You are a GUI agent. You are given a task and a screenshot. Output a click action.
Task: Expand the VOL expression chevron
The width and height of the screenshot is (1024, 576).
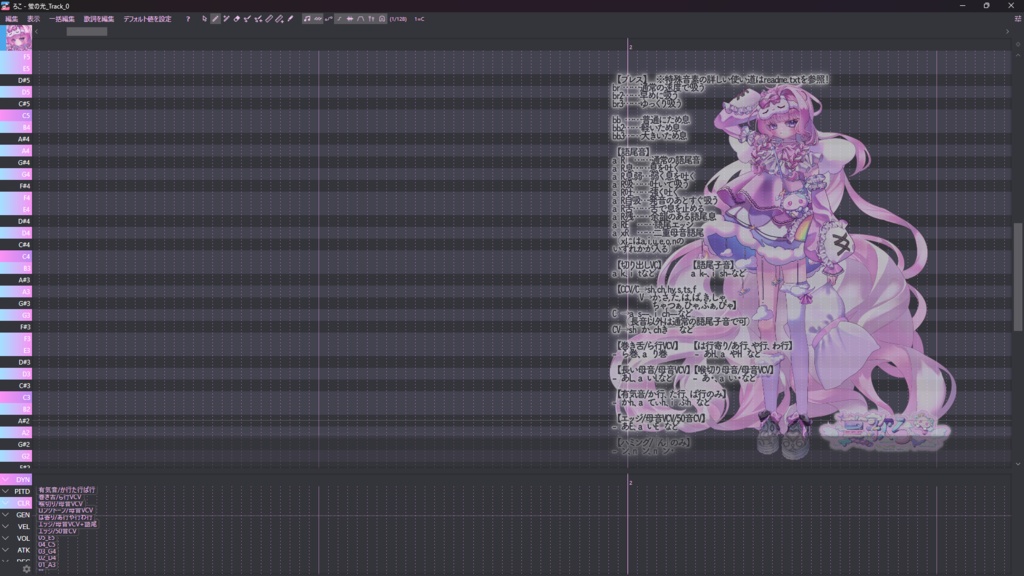6,538
